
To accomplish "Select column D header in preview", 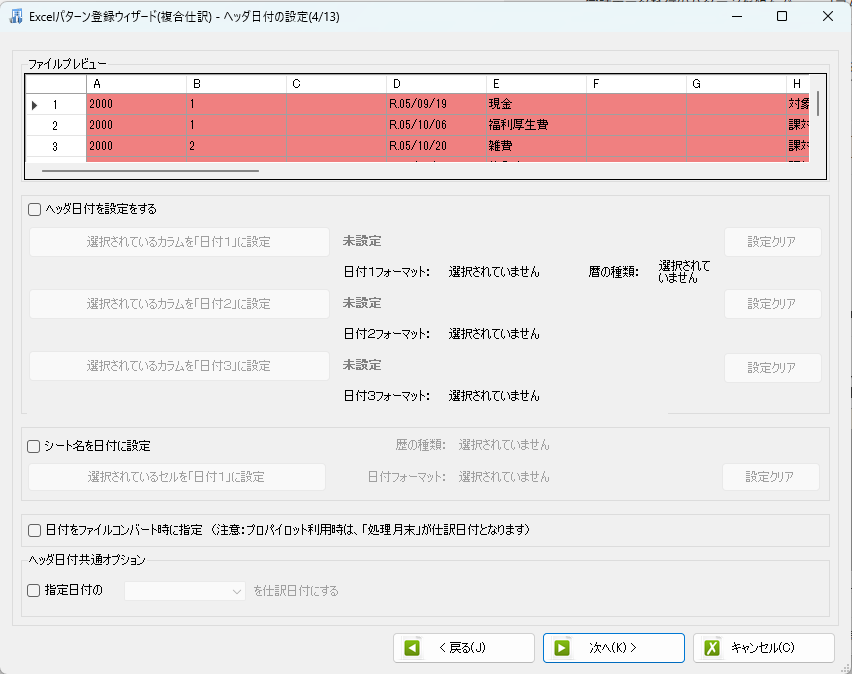I will (x=436, y=84).
